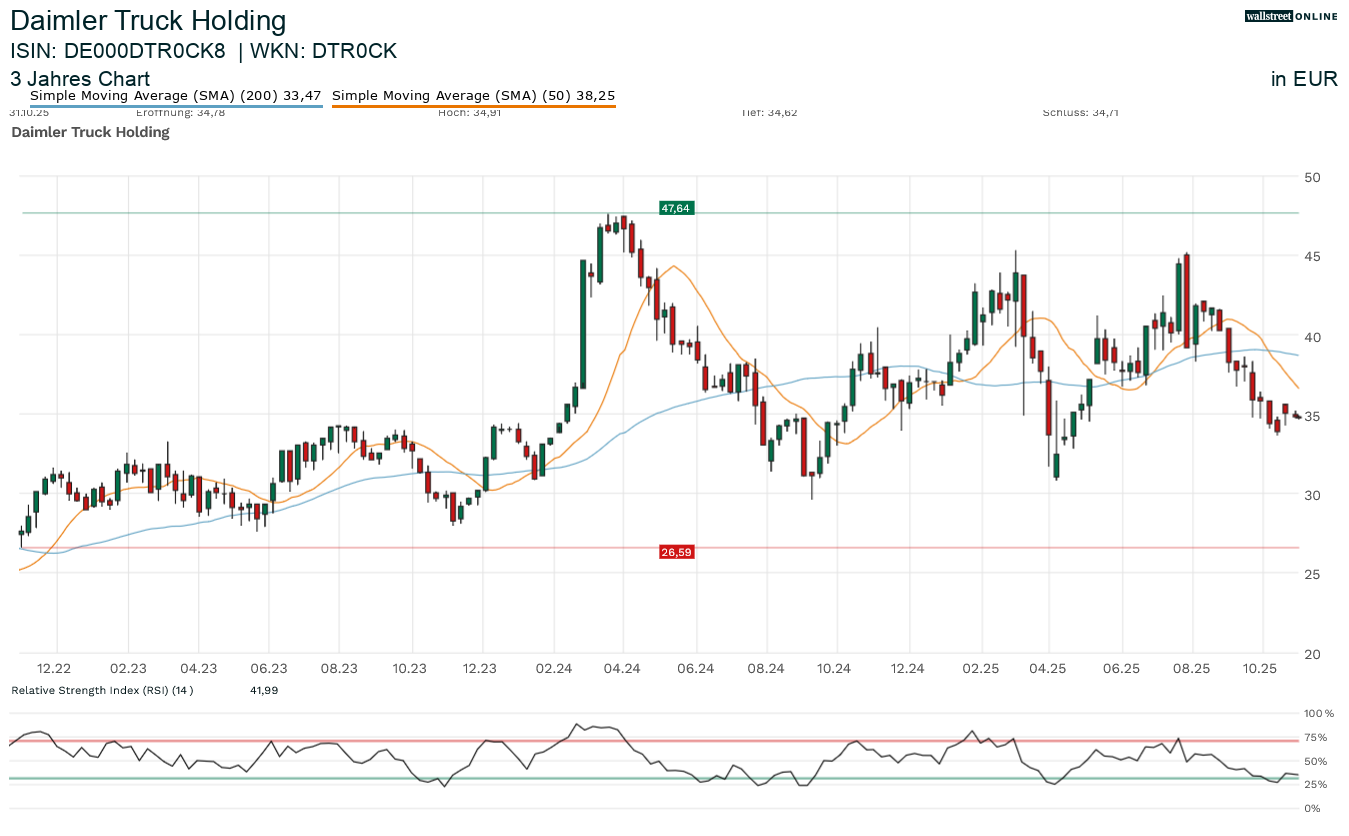
Task: Select the 12.22 date on the time axis
Action: click(x=54, y=668)
